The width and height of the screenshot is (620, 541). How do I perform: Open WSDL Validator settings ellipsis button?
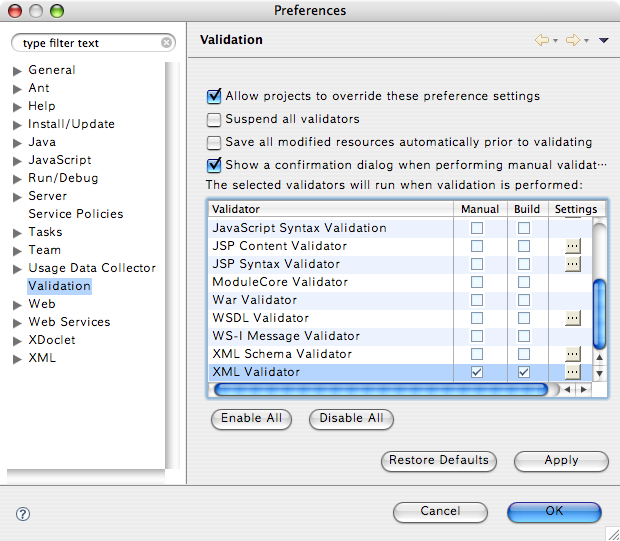pyautogui.click(x=573, y=318)
